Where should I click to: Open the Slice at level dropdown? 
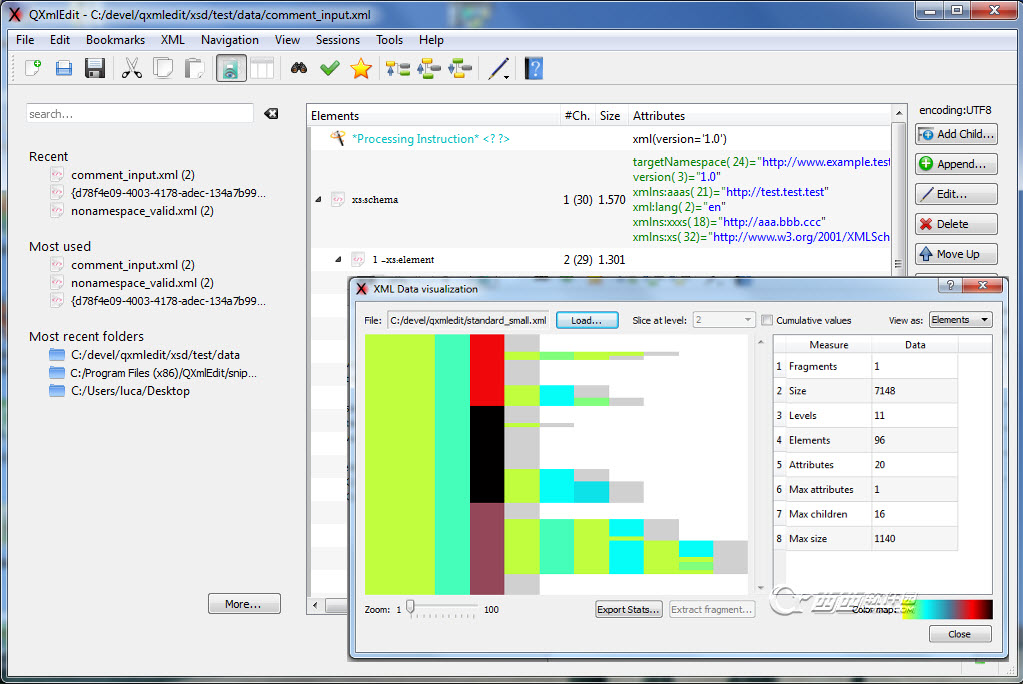pos(724,320)
